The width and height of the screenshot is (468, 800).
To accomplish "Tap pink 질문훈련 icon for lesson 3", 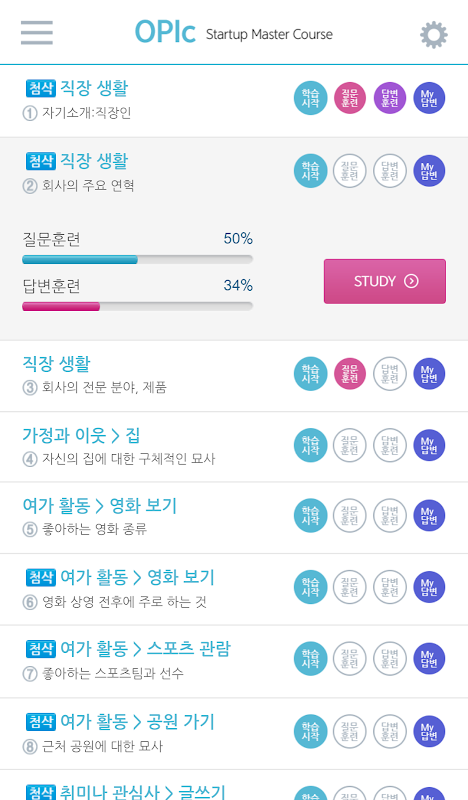I will (350, 374).
